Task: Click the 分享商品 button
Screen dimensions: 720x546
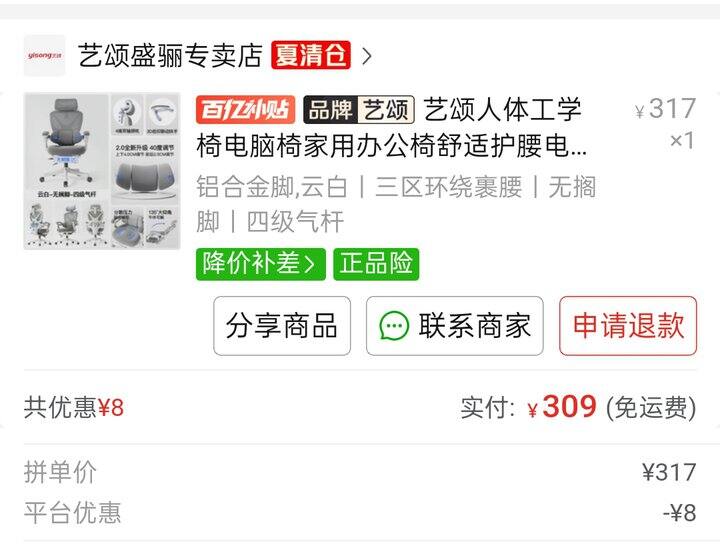Action: click(282, 326)
